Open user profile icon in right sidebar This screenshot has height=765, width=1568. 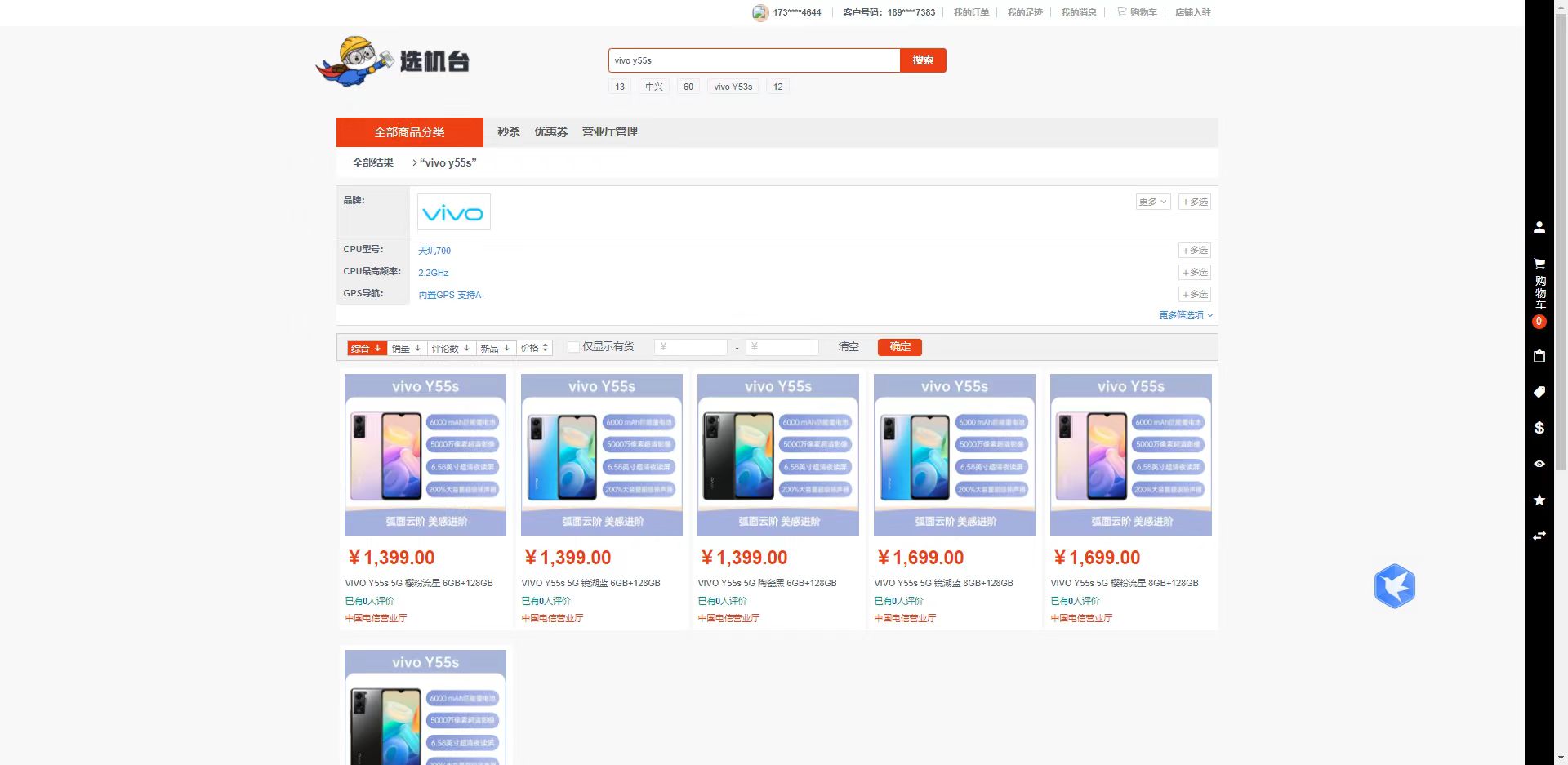coord(1539,228)
